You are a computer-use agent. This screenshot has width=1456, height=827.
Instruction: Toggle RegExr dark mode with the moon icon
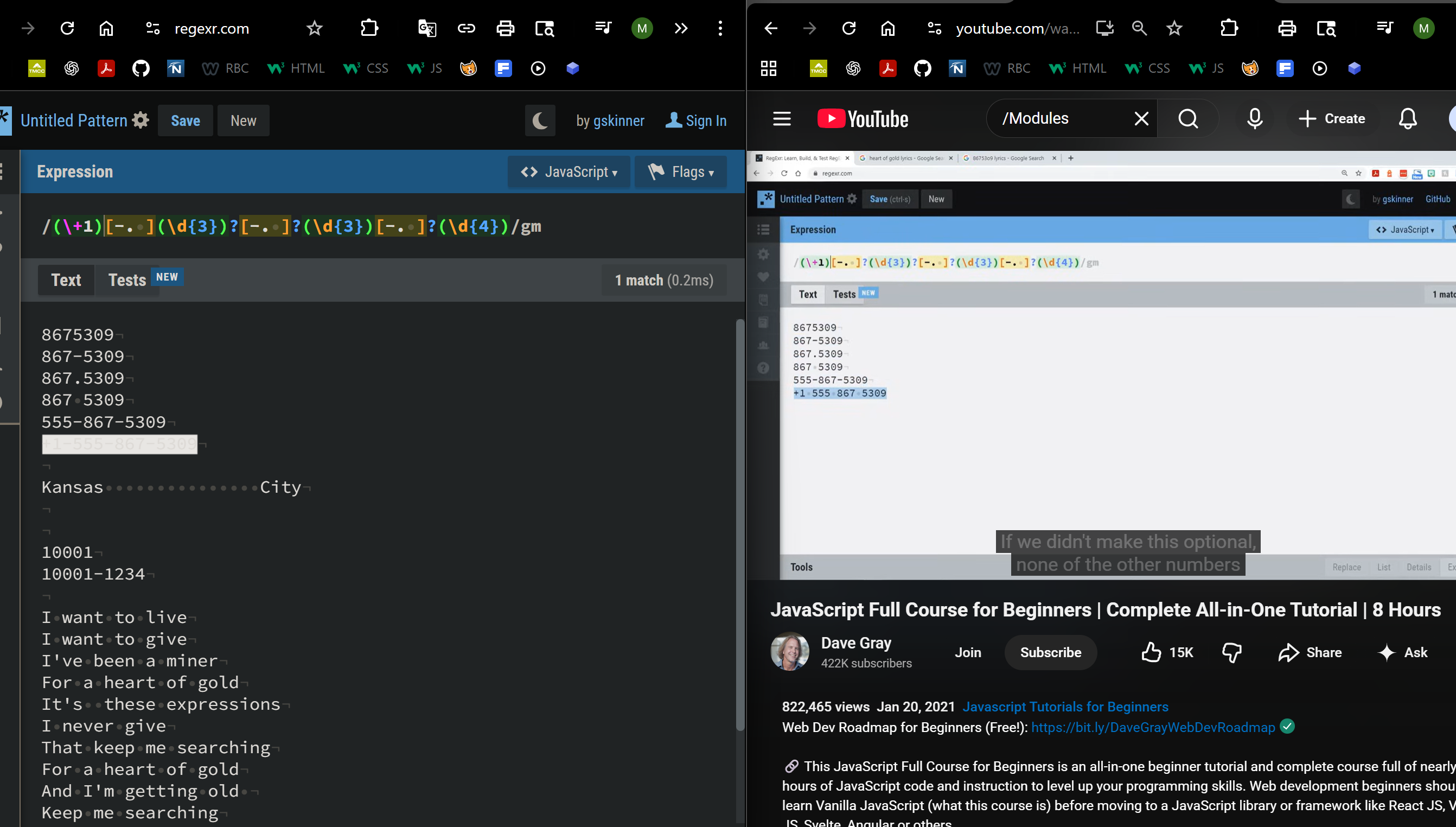[540, 120]
